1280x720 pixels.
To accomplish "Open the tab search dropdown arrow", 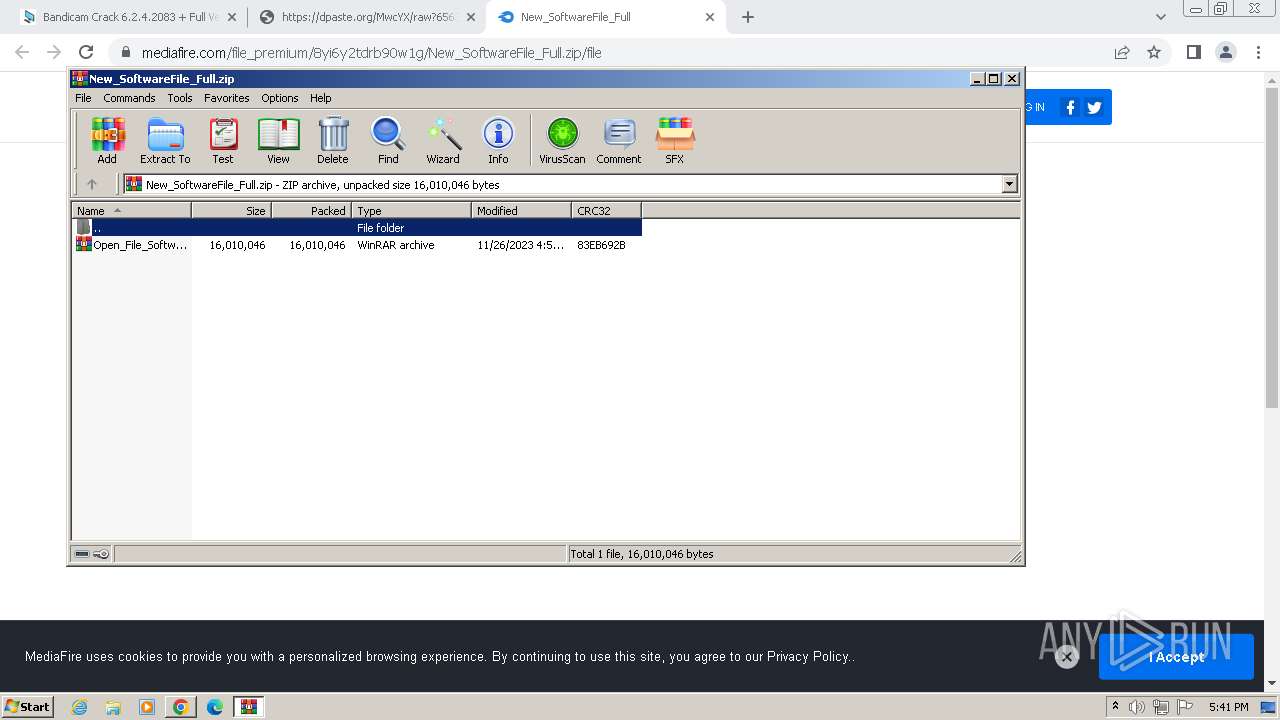I will tap(1160, 17).
